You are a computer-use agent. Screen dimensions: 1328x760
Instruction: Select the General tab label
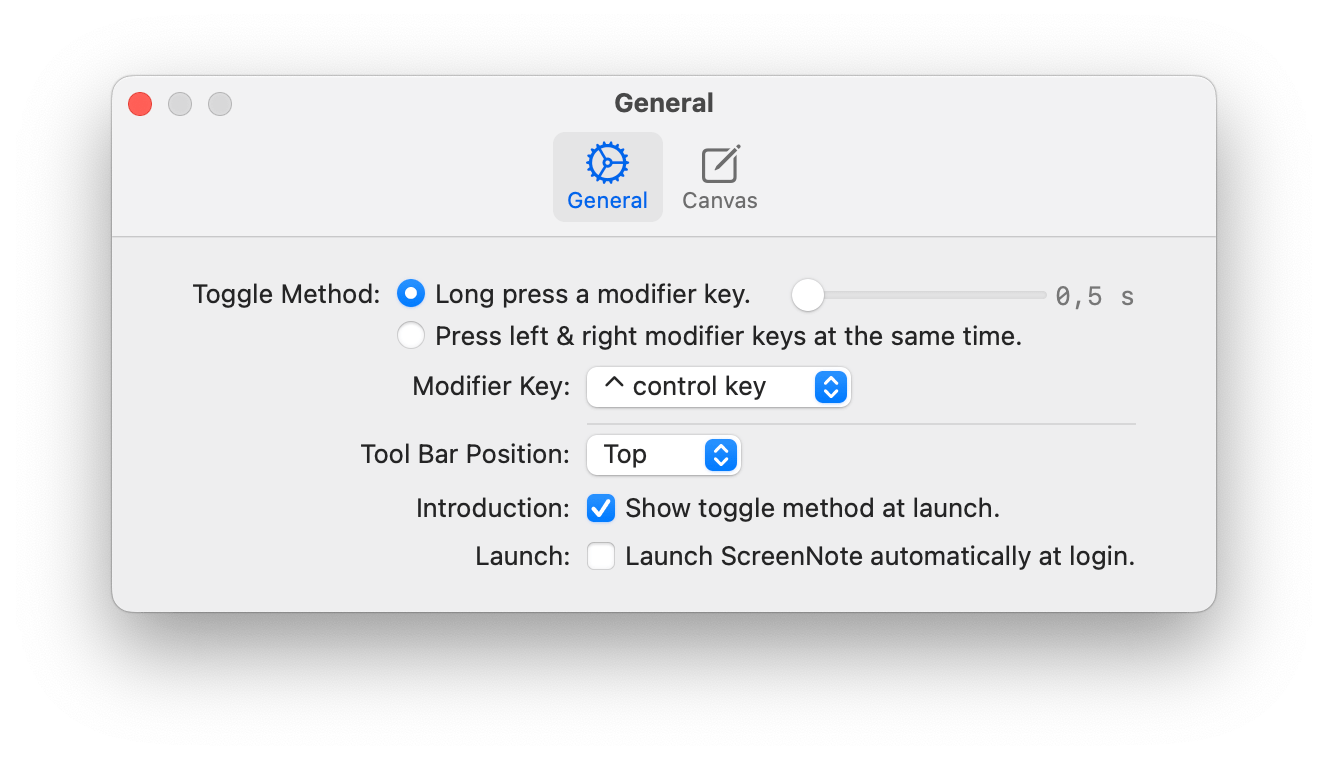(x=607, y=200)
